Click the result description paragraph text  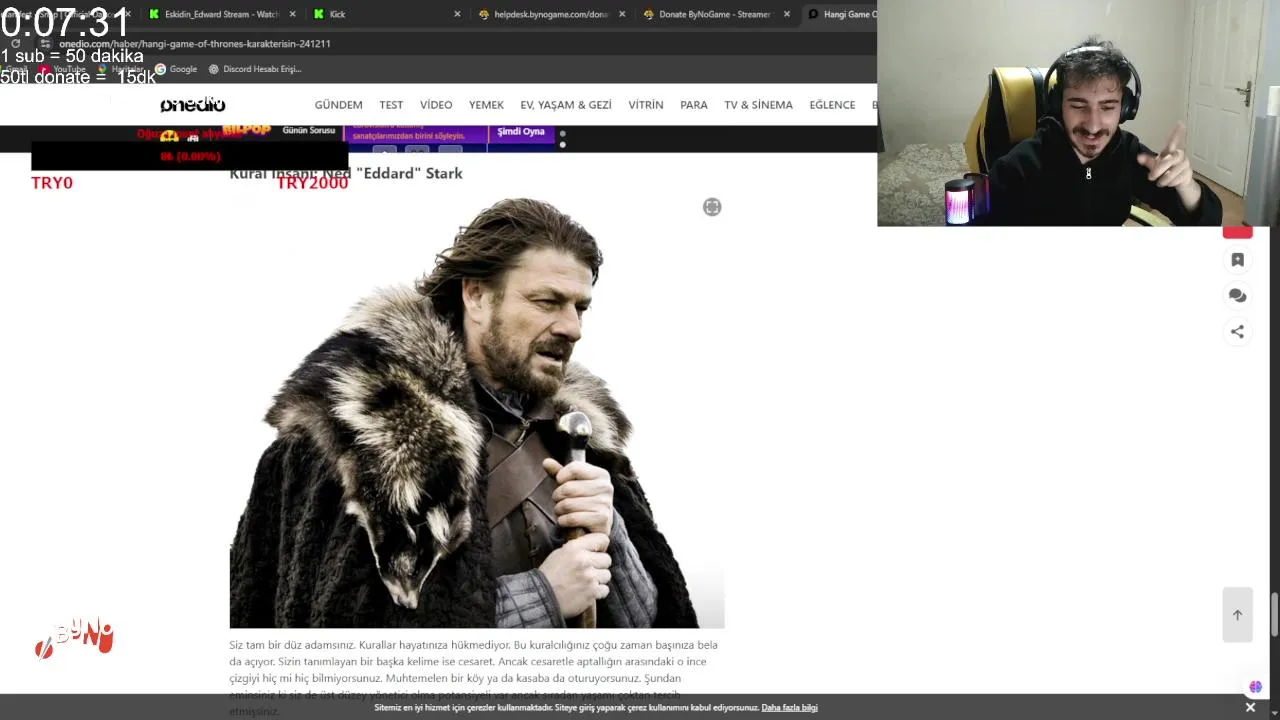click(474, 678)
